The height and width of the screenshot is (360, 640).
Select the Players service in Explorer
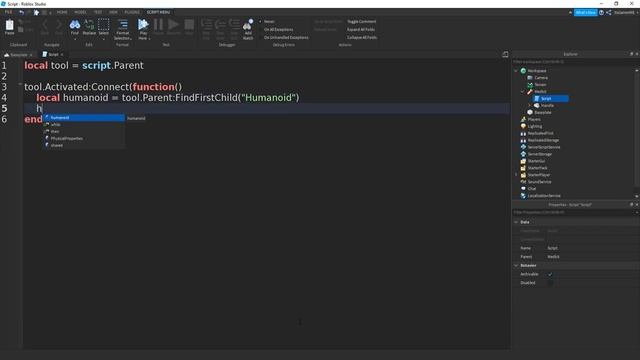coord(531,119)
